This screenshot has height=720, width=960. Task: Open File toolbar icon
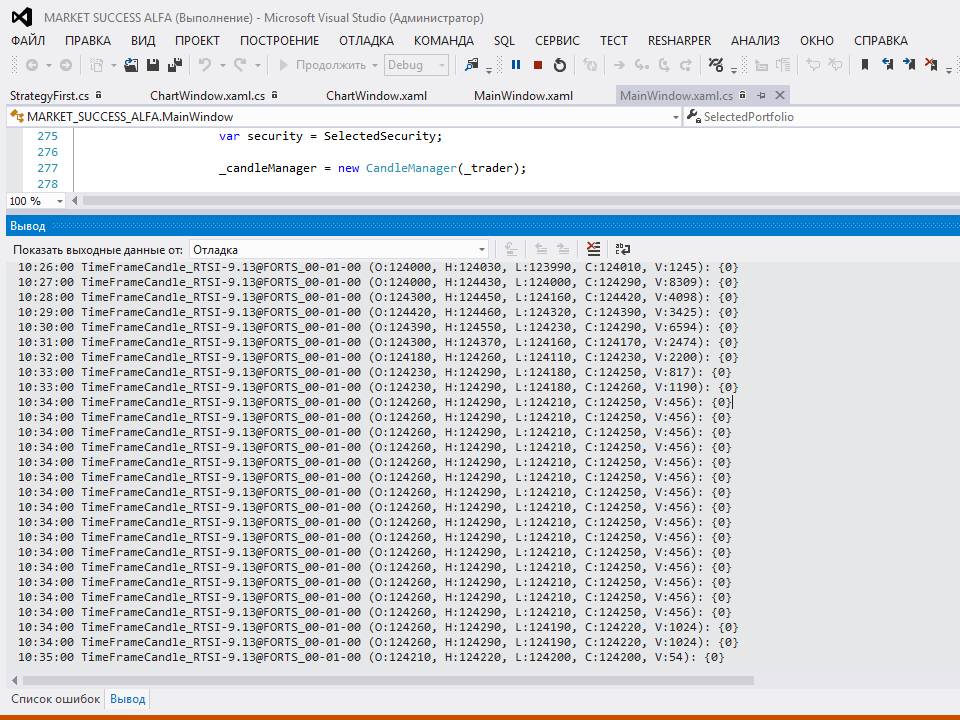(131, 65)
